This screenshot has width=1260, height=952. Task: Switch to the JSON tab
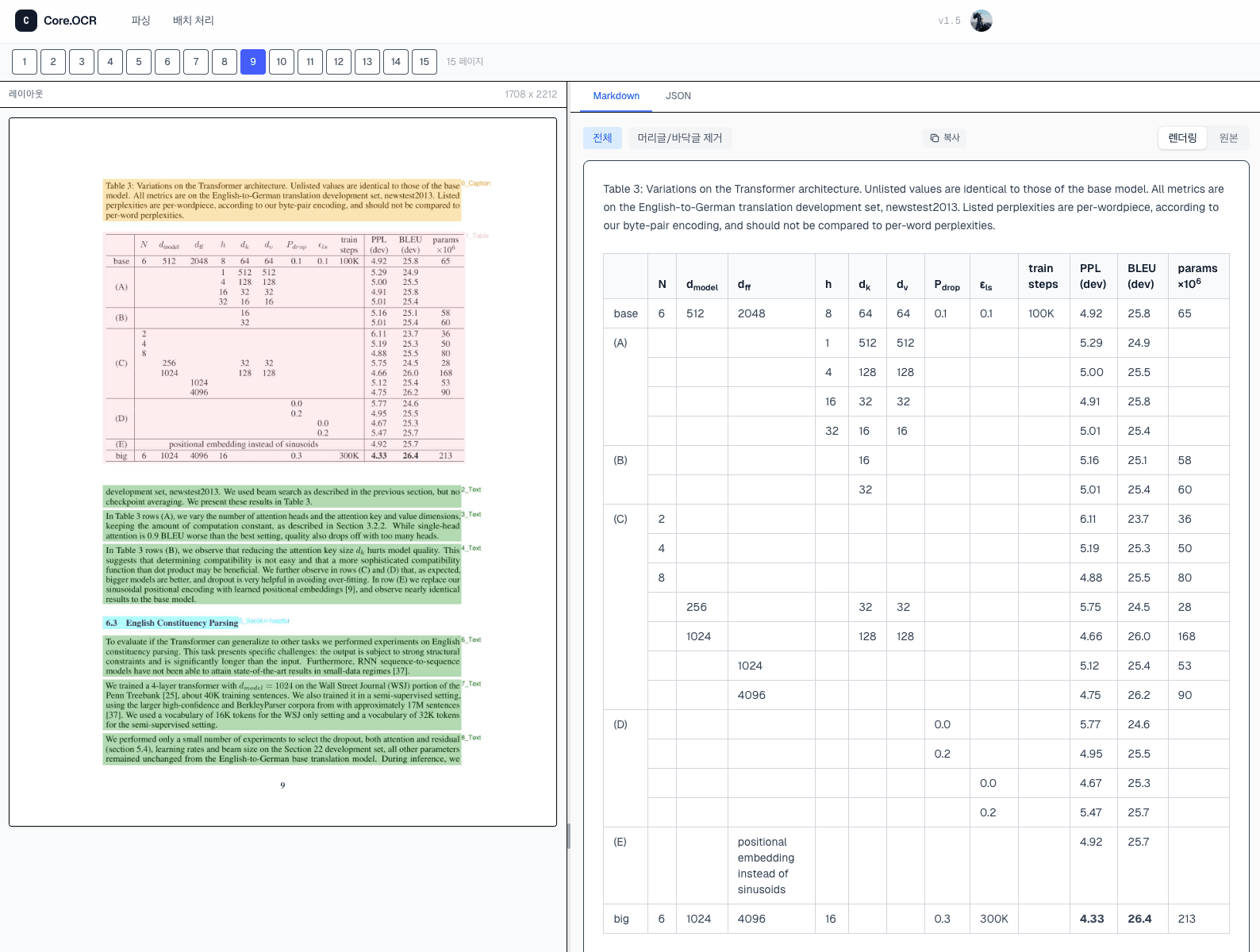click(x=678, y=96)
